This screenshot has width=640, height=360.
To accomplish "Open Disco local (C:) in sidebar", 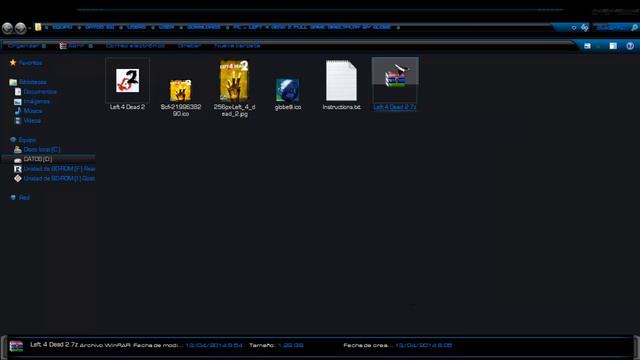I will pyautogui.click(x=42, y=150).
